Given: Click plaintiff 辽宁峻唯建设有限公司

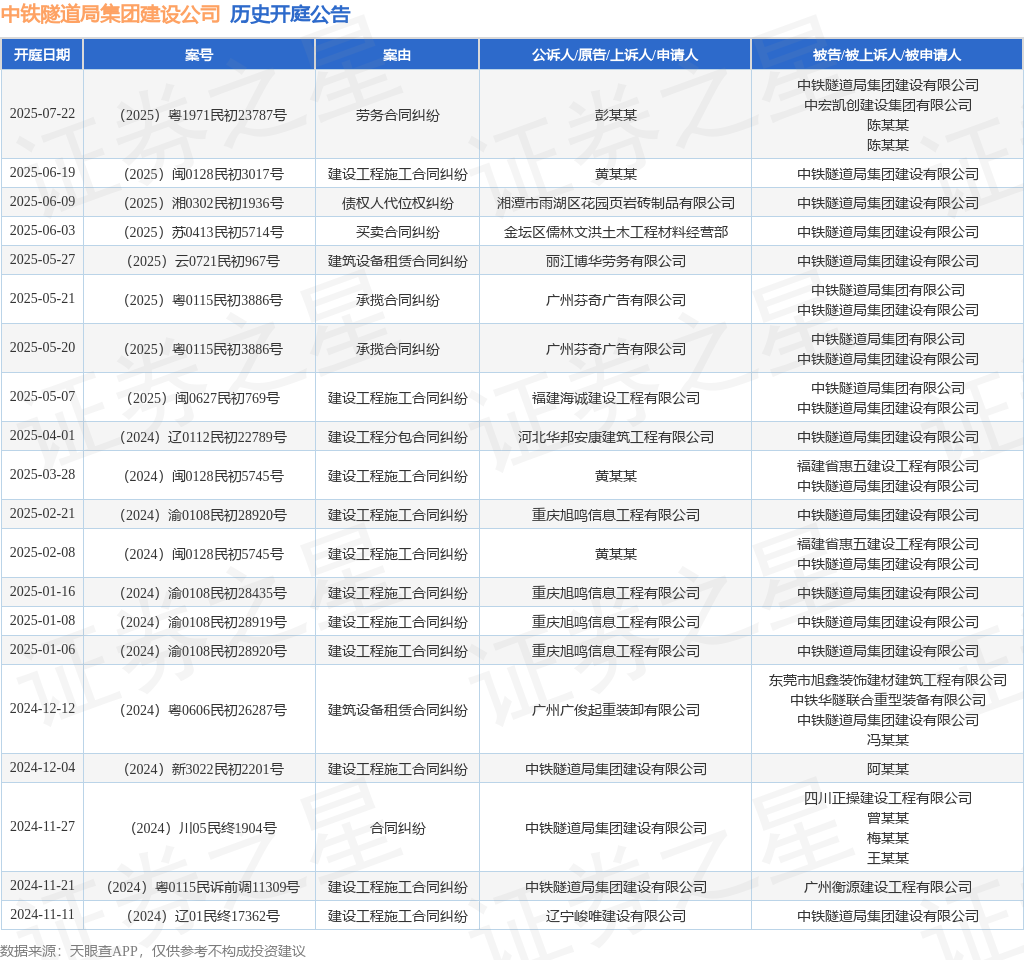Looking at the screenshot, I should [x=616, y=916].
